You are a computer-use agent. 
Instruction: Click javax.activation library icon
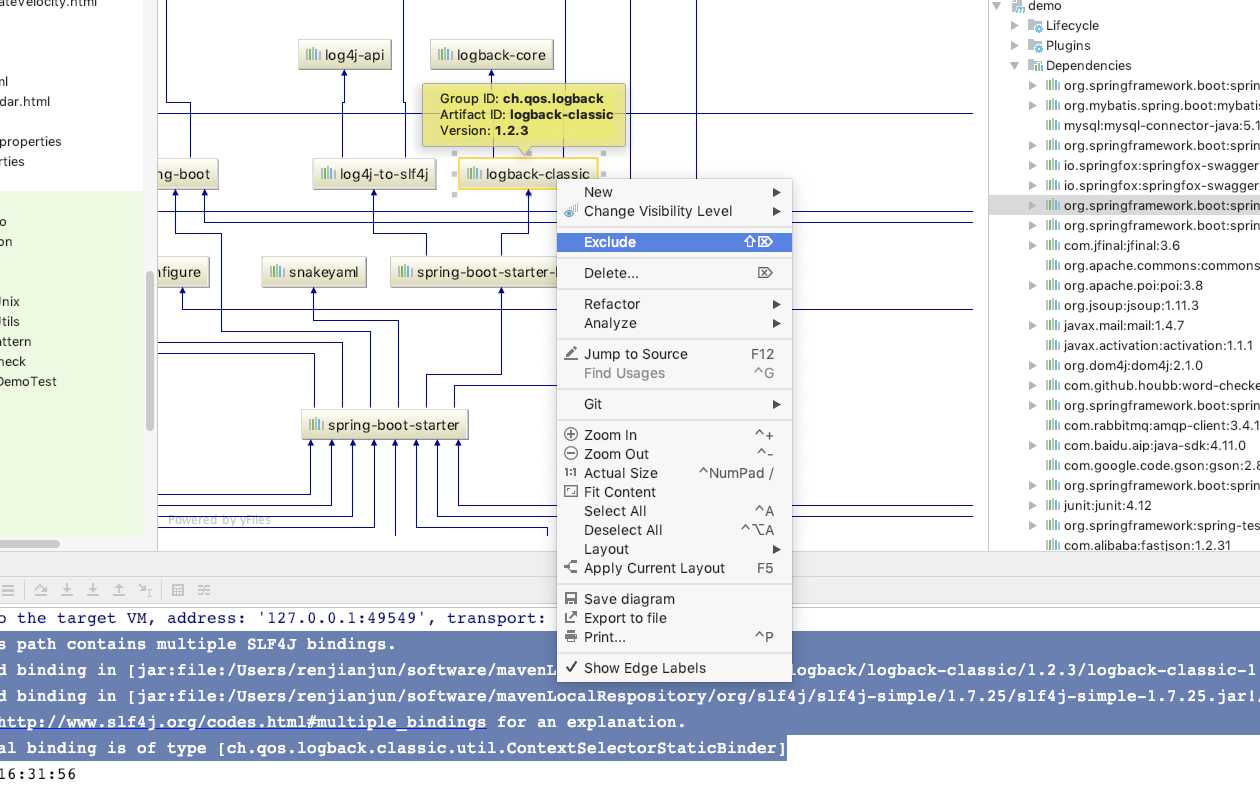1053,346
